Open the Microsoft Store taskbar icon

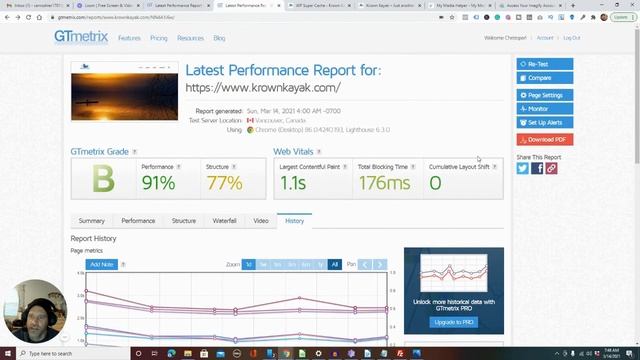(x=204, y=353)
